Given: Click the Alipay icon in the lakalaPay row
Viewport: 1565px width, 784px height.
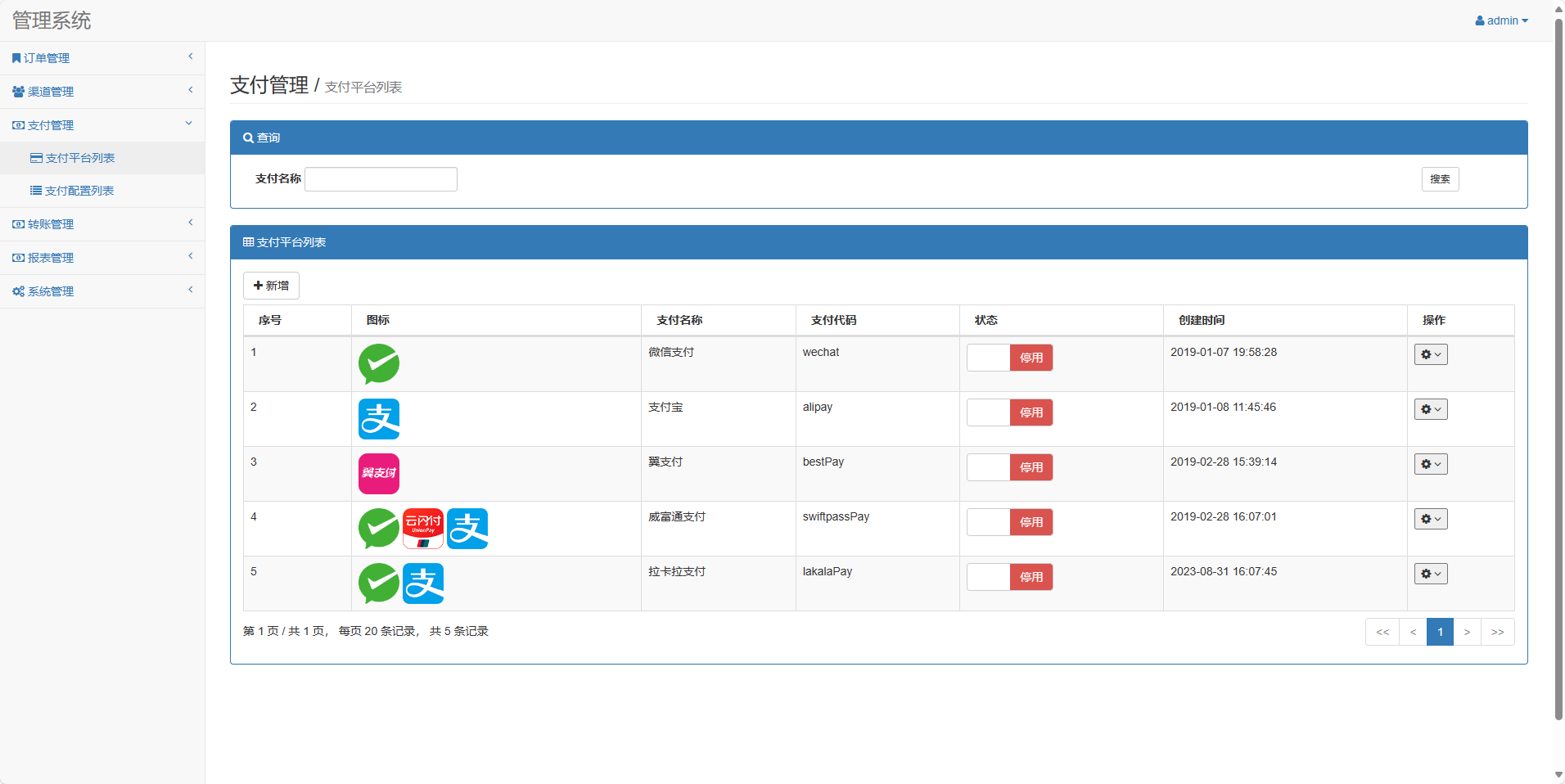Looking at the screenshot, I should [423, 583].
